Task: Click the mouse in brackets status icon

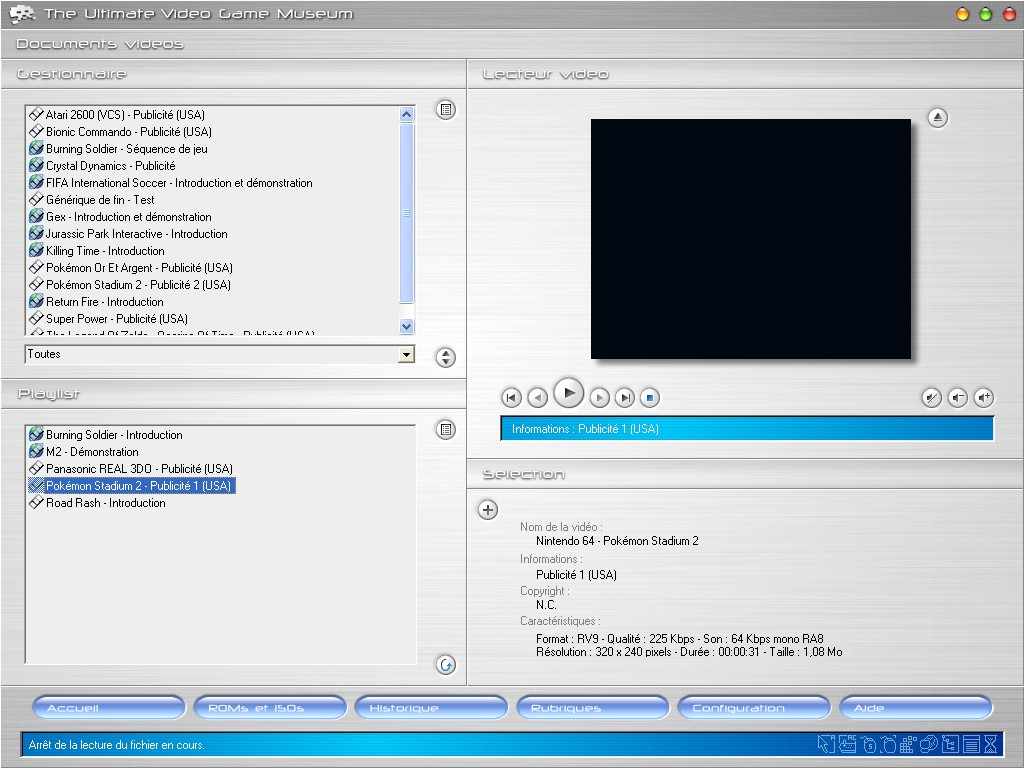Action: 888,744
